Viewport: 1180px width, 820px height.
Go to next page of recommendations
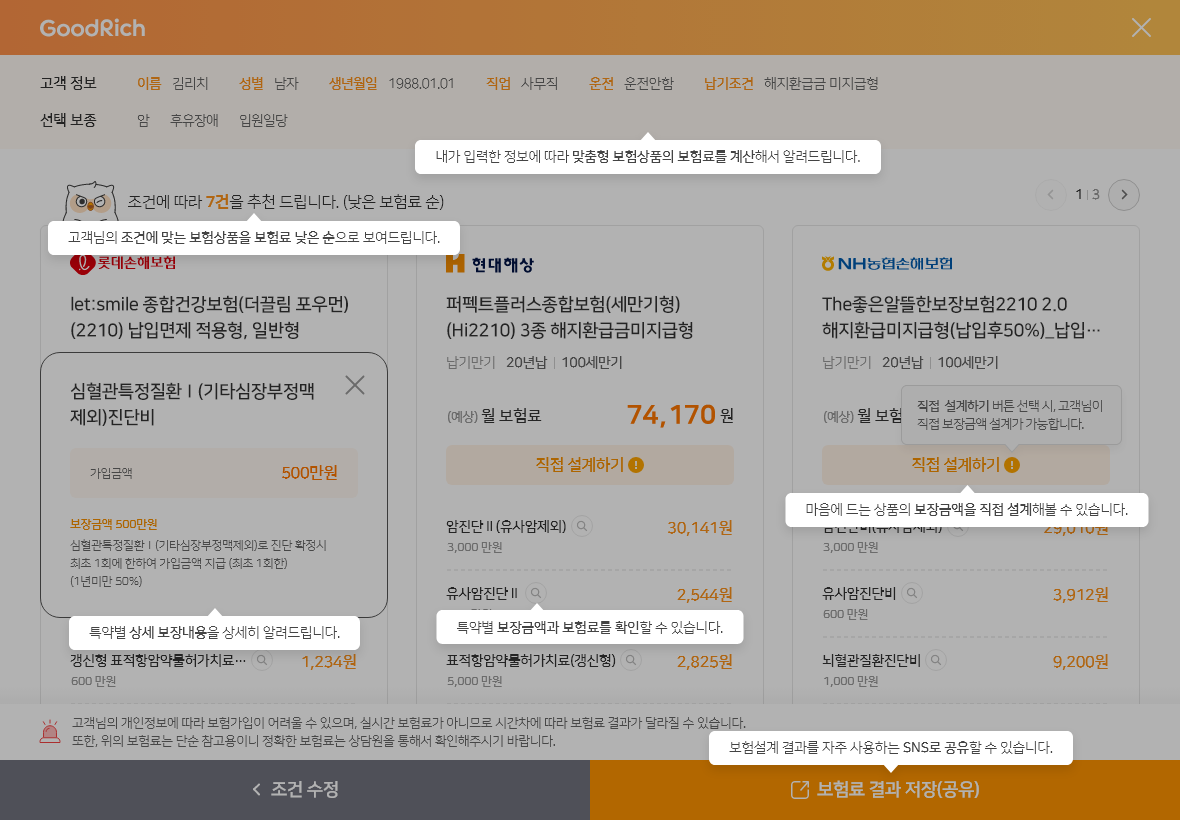pos(1124,195)
